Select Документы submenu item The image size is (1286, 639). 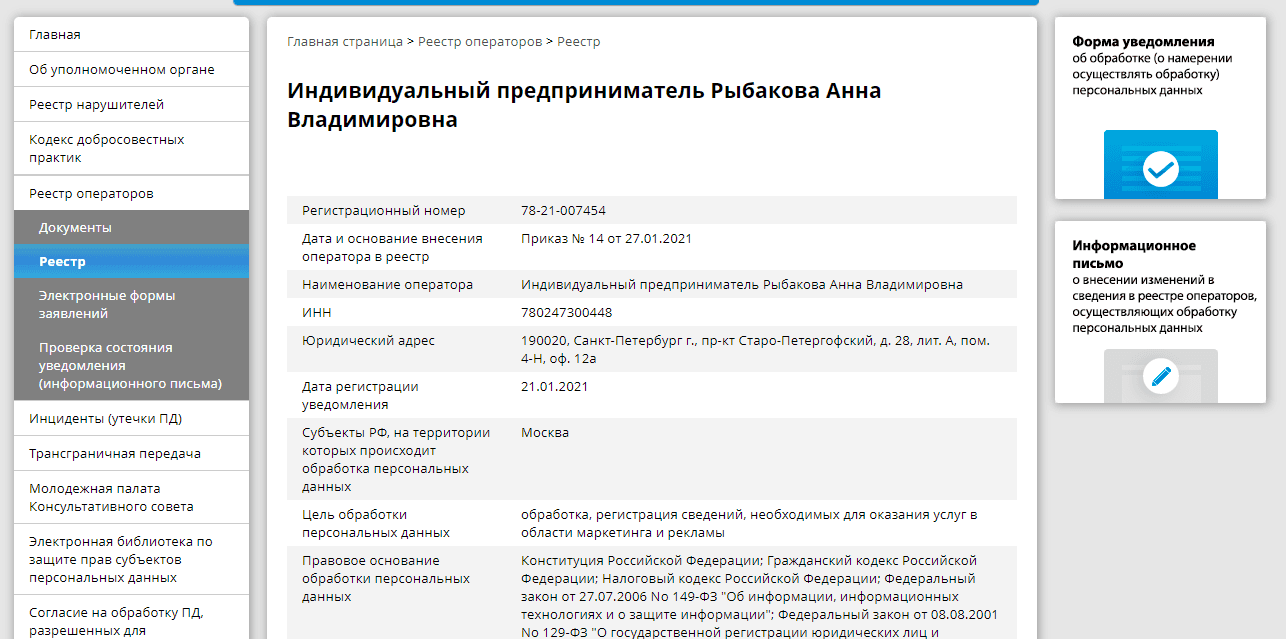[x=75, y=228]
